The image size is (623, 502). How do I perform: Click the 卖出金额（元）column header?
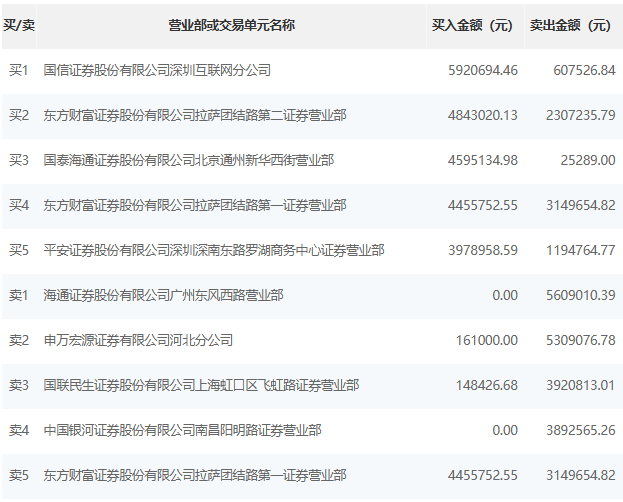coord(573,25)
